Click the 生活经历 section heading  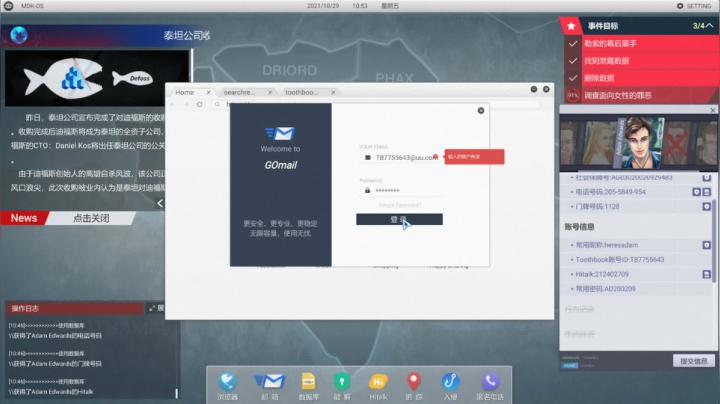[579, 334]
